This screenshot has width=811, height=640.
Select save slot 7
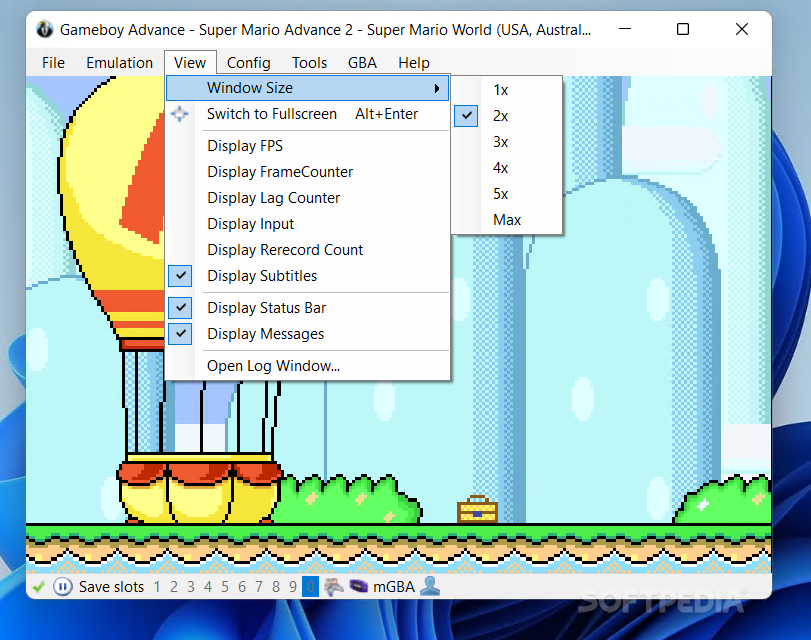tap(259, 587)
